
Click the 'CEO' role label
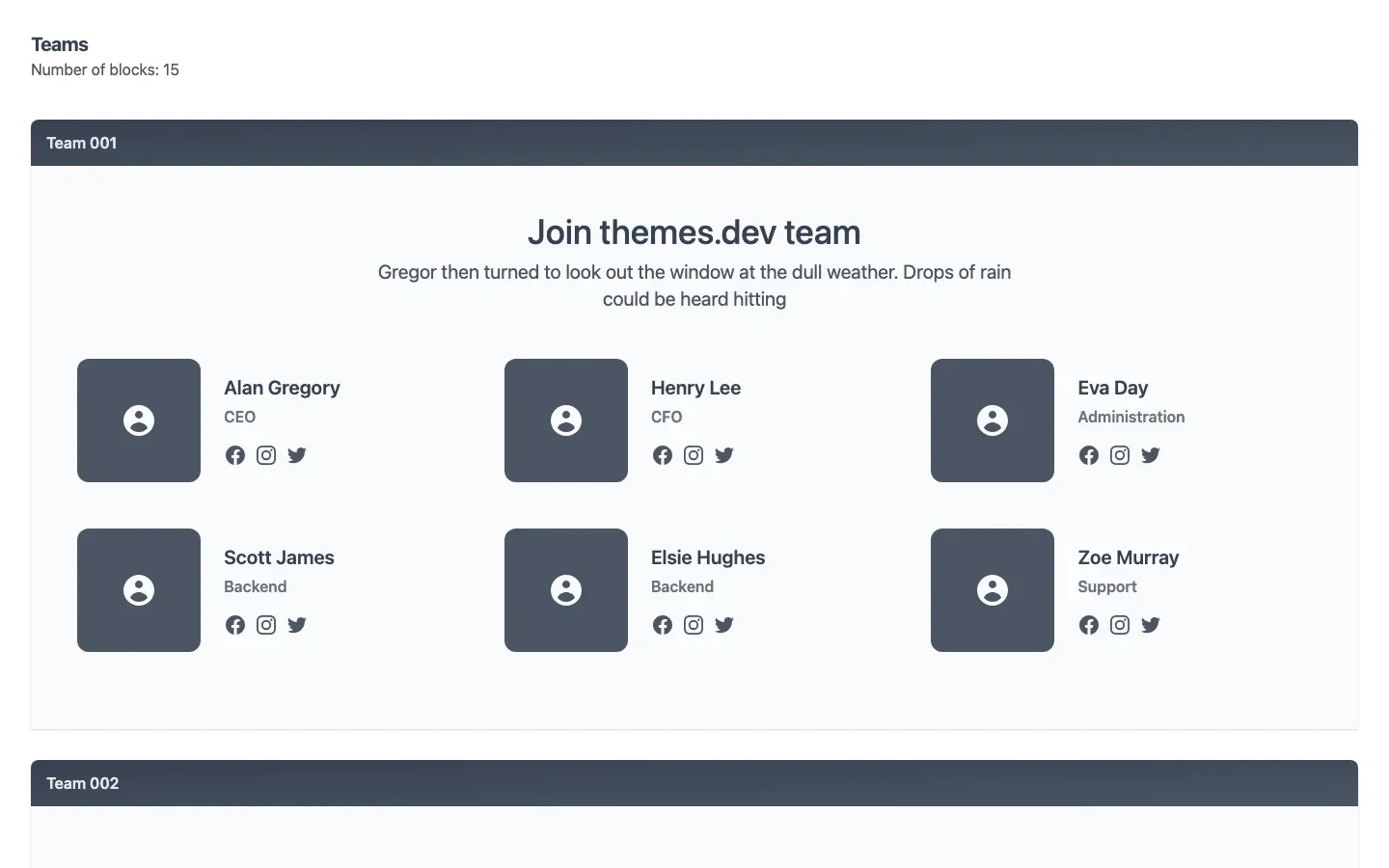[x=239, y=417]
